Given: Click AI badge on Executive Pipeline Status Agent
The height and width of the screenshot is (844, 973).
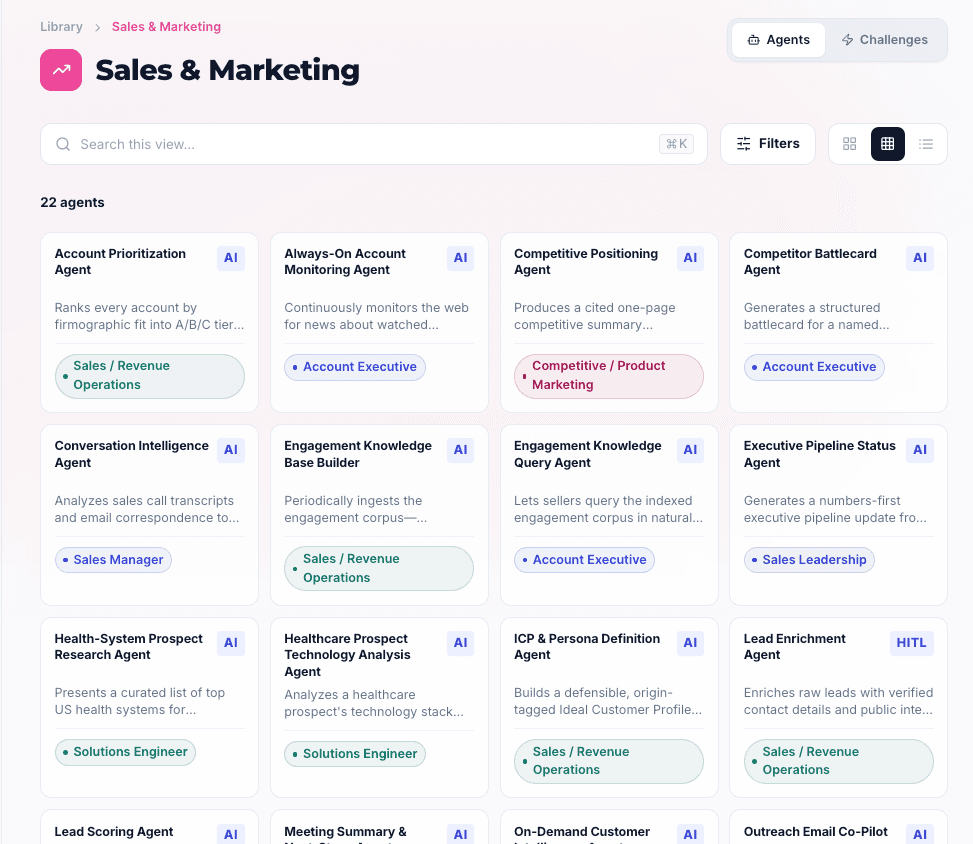Looking at the screenshot, I should (x=920, y=450).
